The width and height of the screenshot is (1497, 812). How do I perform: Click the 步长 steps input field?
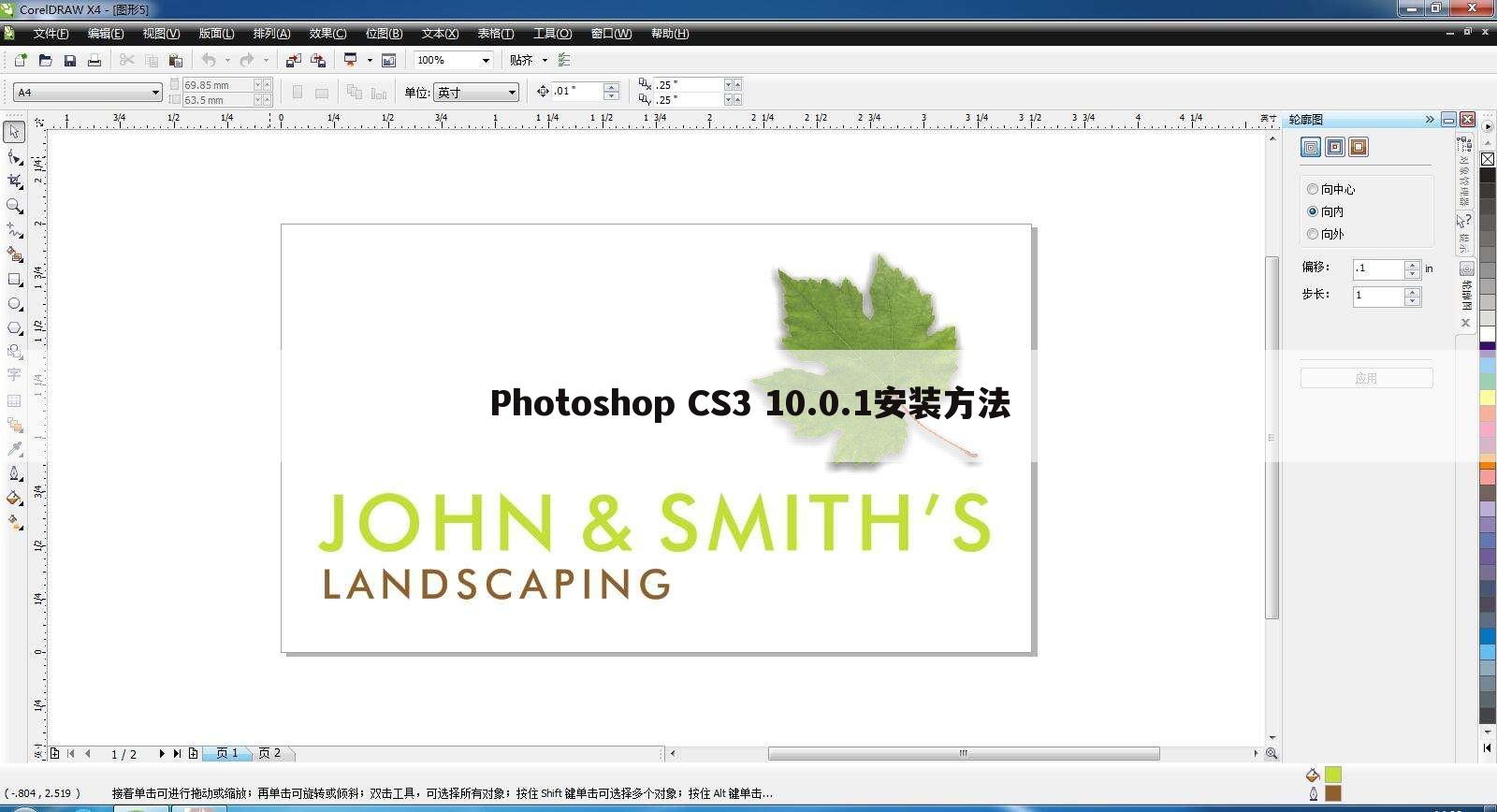(x=1379, y=296)
